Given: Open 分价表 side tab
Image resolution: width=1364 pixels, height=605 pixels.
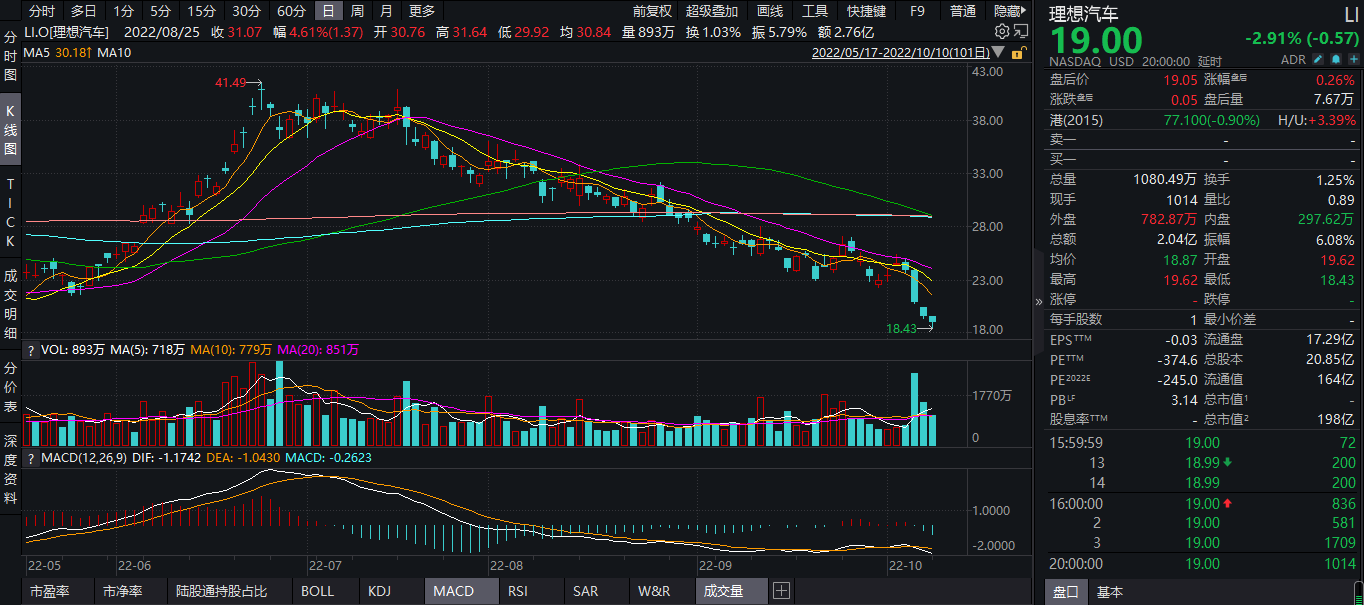Looking at the screenshot, I should (10, 387).
